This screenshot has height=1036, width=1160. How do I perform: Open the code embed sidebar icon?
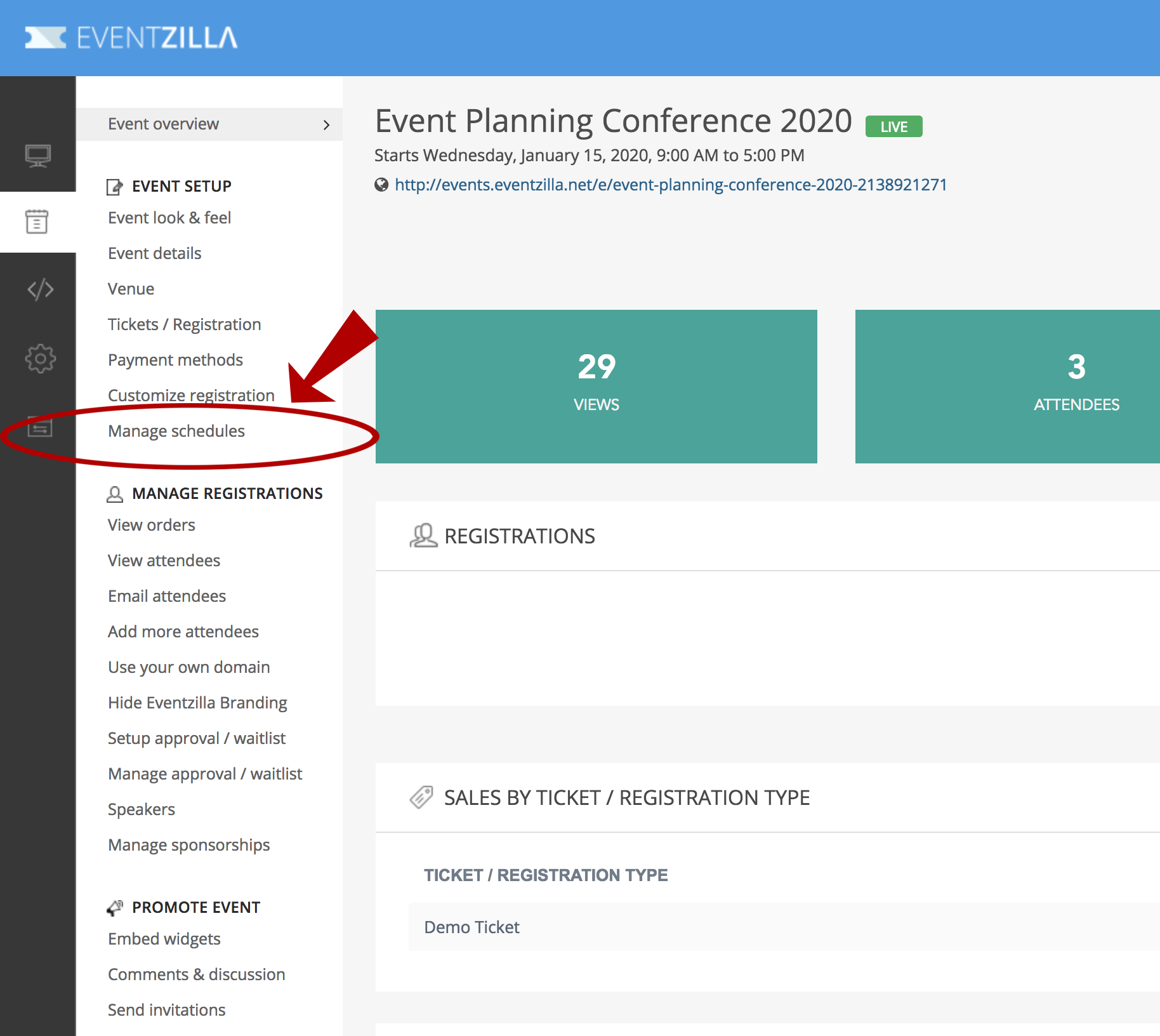click(40, 289)
